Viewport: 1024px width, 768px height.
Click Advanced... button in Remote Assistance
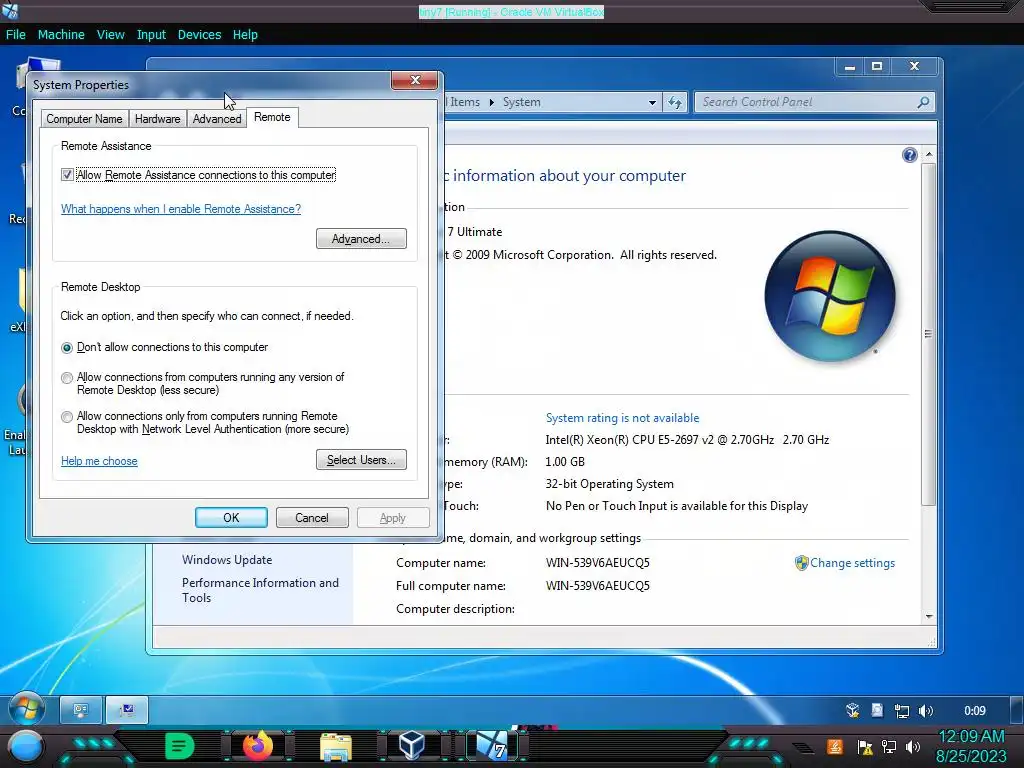tap(361, 238)
